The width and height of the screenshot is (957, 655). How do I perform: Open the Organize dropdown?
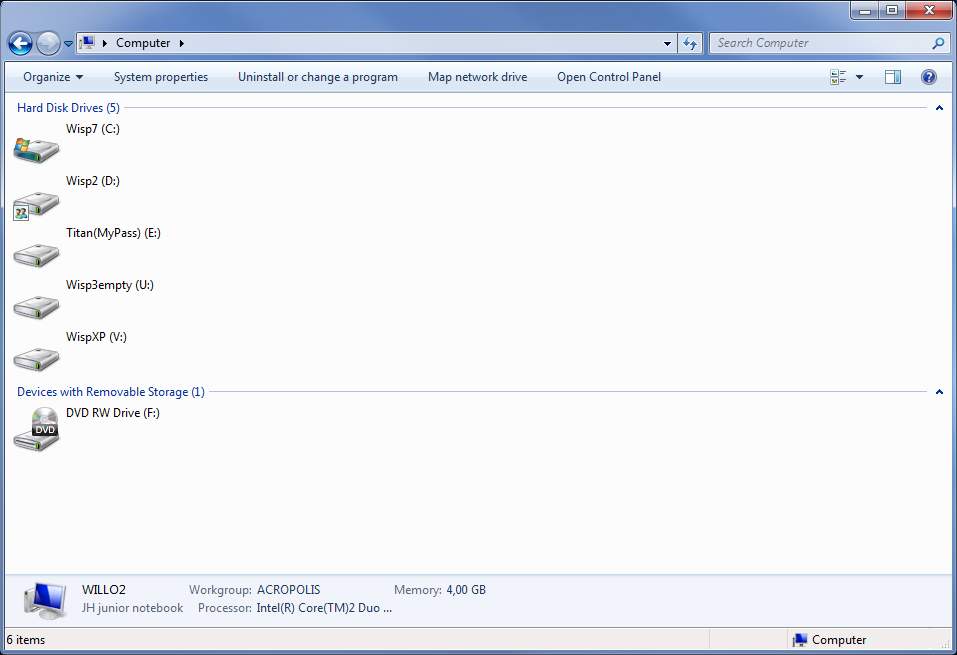[51, 77]
